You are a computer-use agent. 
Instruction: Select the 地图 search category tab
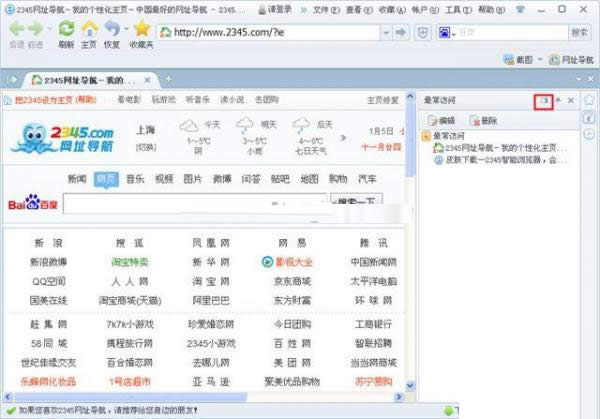point(309,179)
